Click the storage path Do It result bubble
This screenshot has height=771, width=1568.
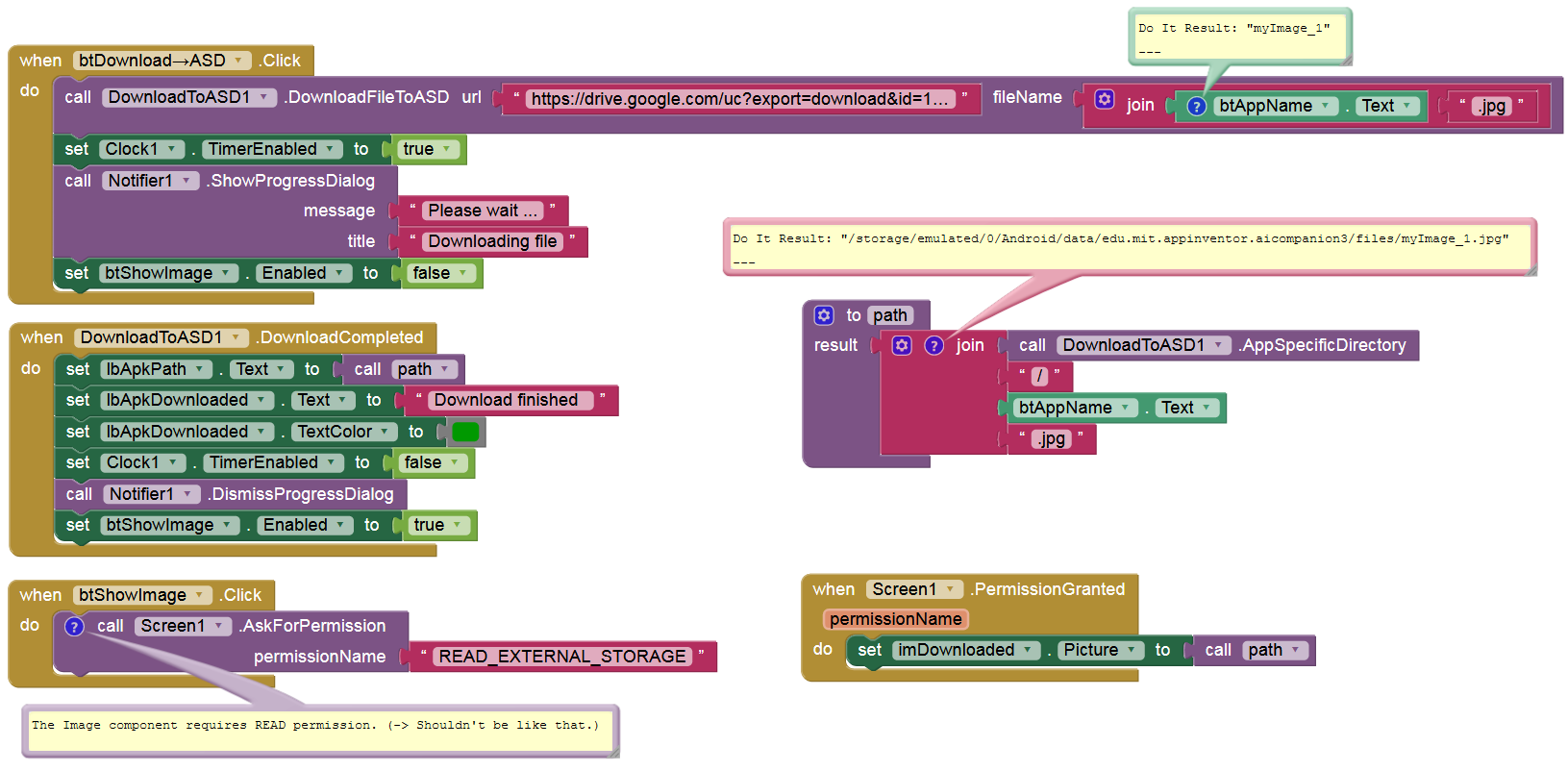click(x=1128, y=247)
